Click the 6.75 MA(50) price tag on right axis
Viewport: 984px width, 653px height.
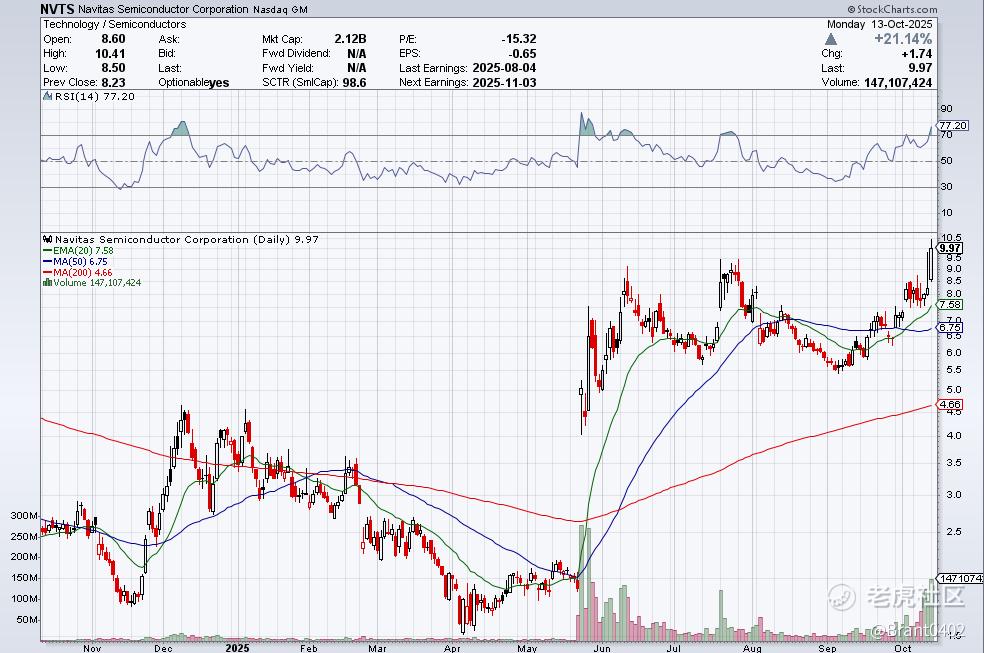950,327
